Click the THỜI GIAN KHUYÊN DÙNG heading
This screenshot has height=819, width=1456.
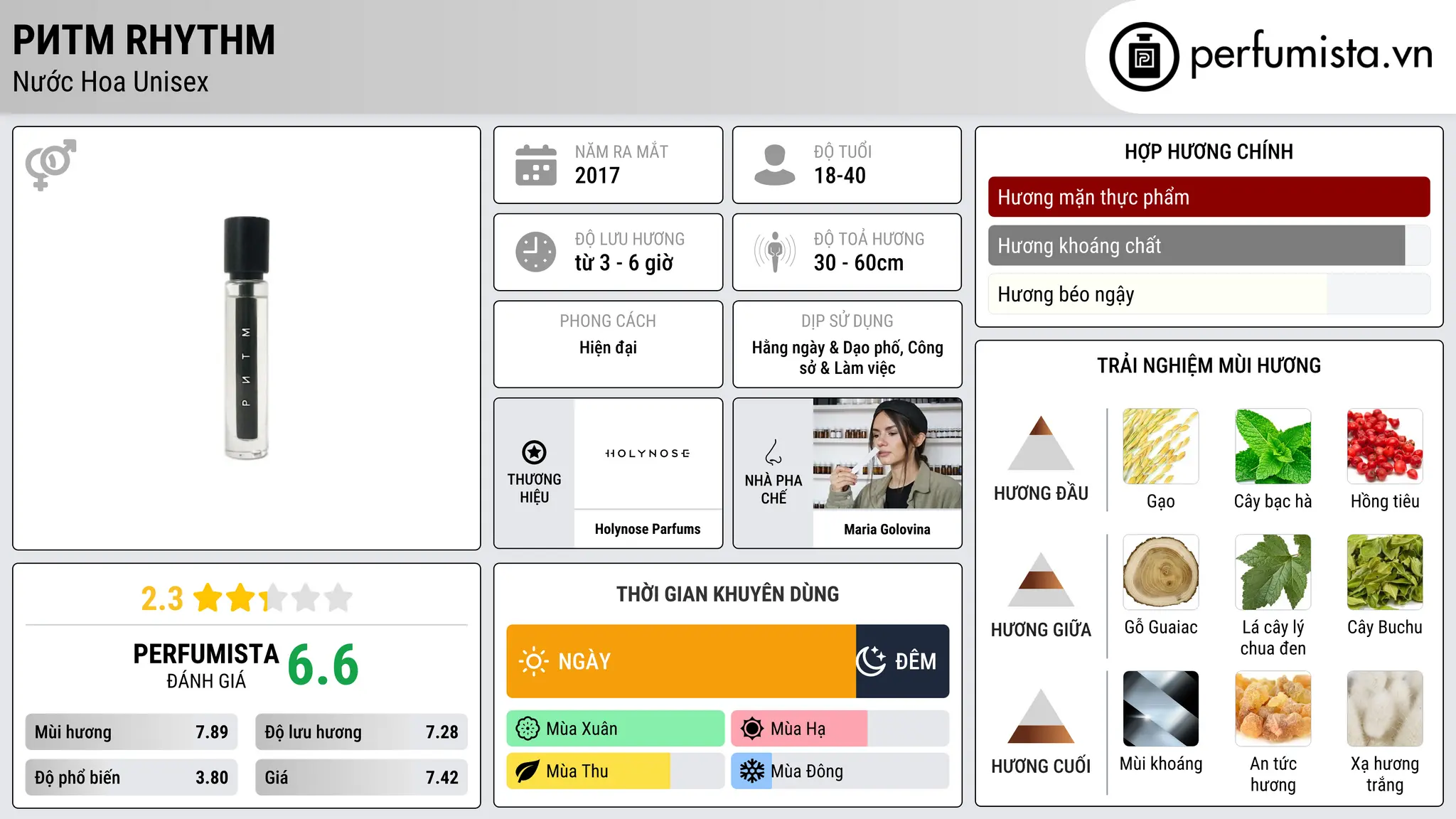728,594
